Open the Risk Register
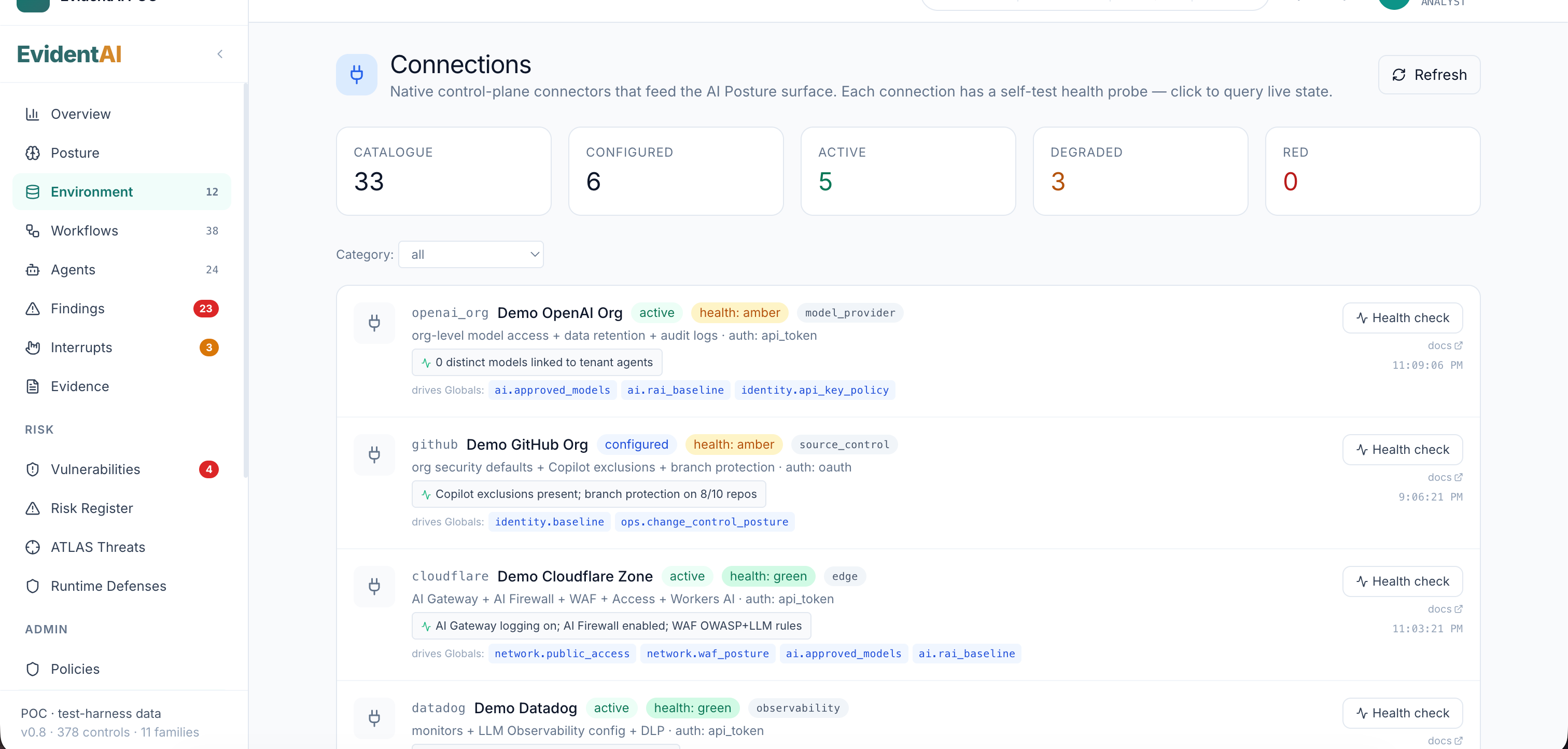Image resolution: width=1568 pixels, height=749 pixels. 122,508
